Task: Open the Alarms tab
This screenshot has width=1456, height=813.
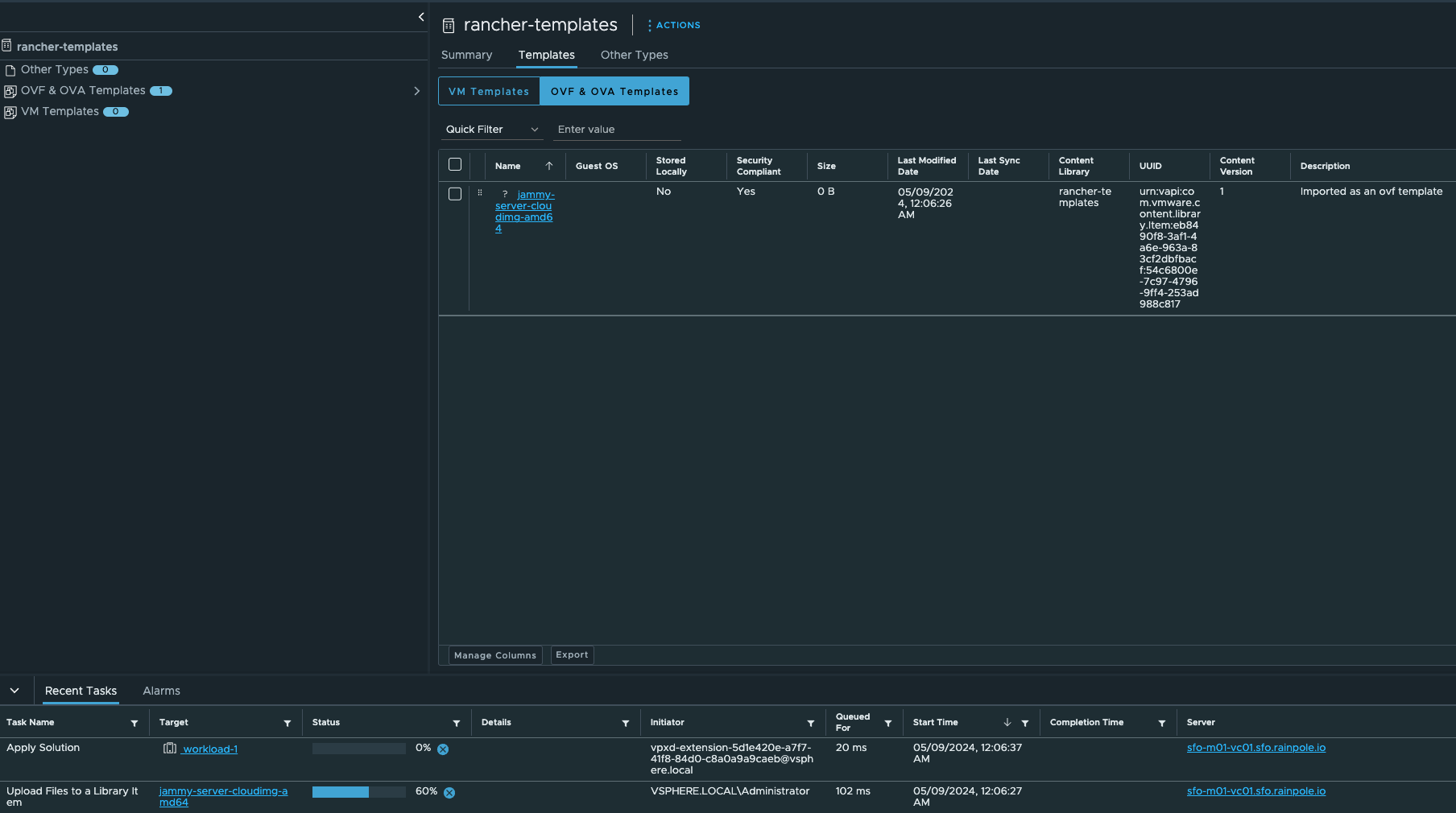Action: [161, 691]
